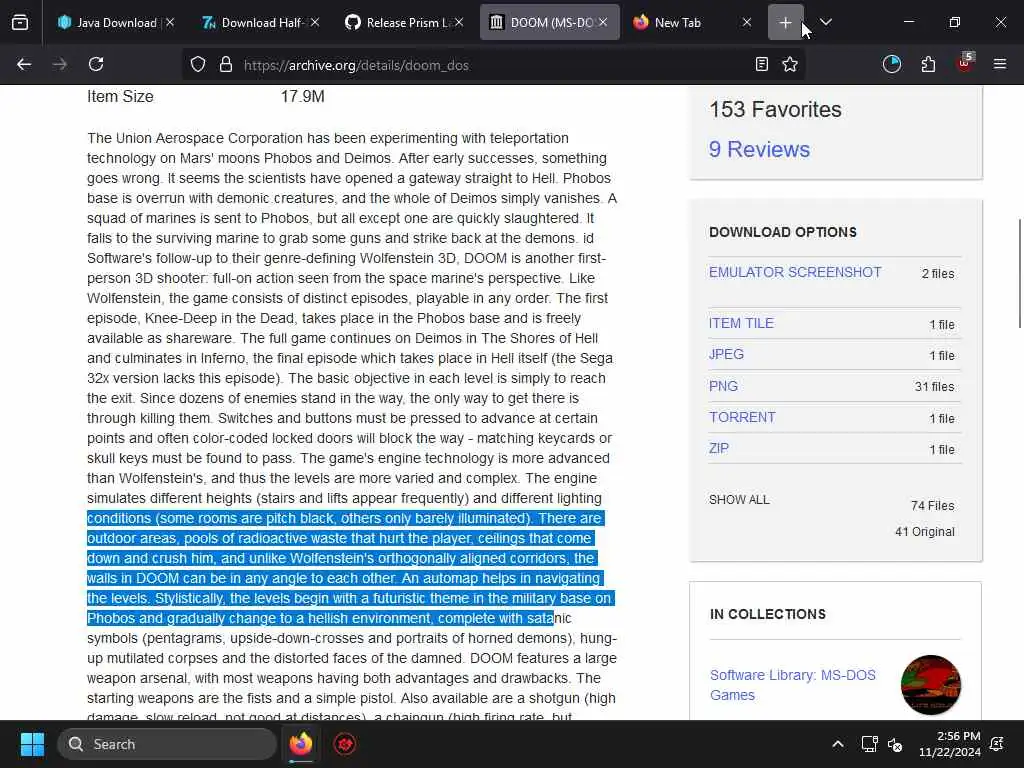This screenshot has height=768, width=1024.
Task: Show site security padlock info
Action: tap(226, 65)
